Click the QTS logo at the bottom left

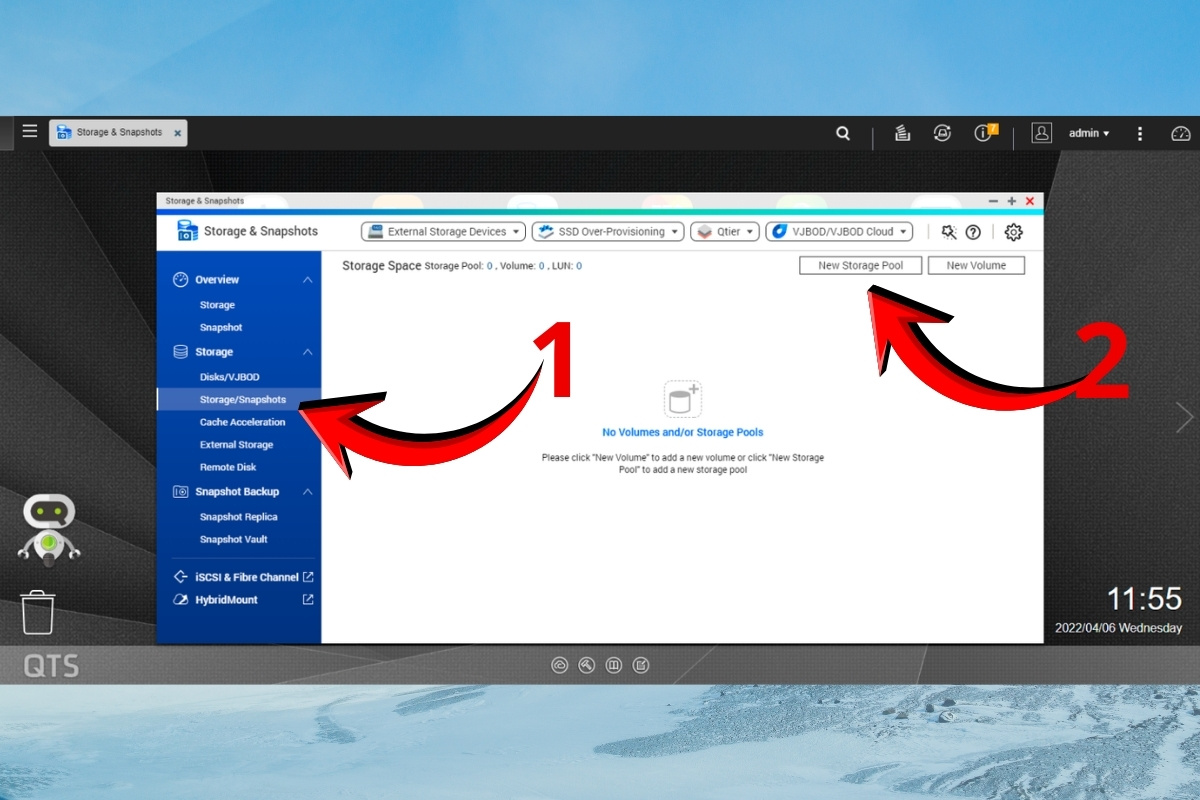[x=51, y=667]
